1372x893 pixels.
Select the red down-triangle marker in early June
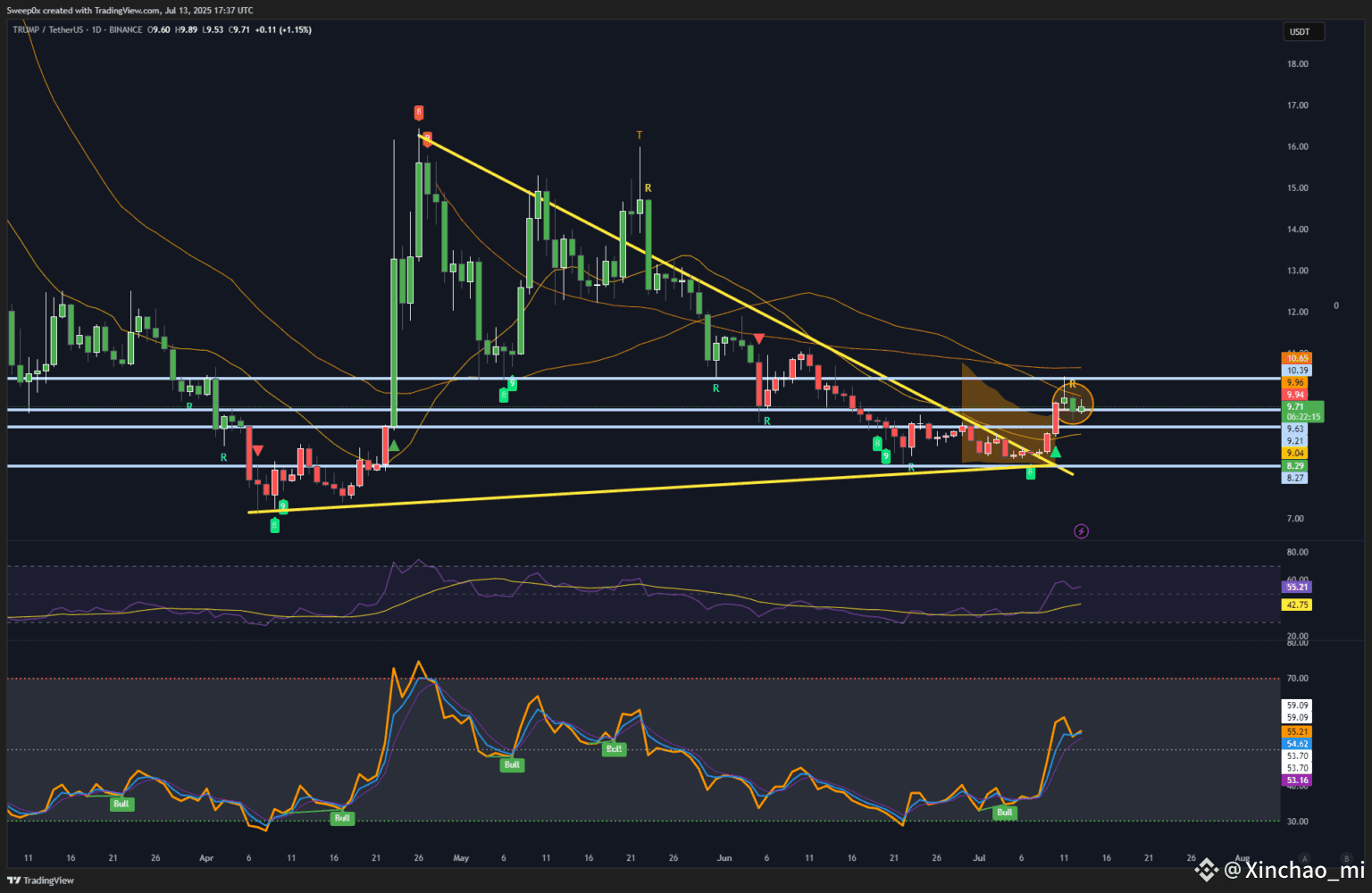pos(758,338)
